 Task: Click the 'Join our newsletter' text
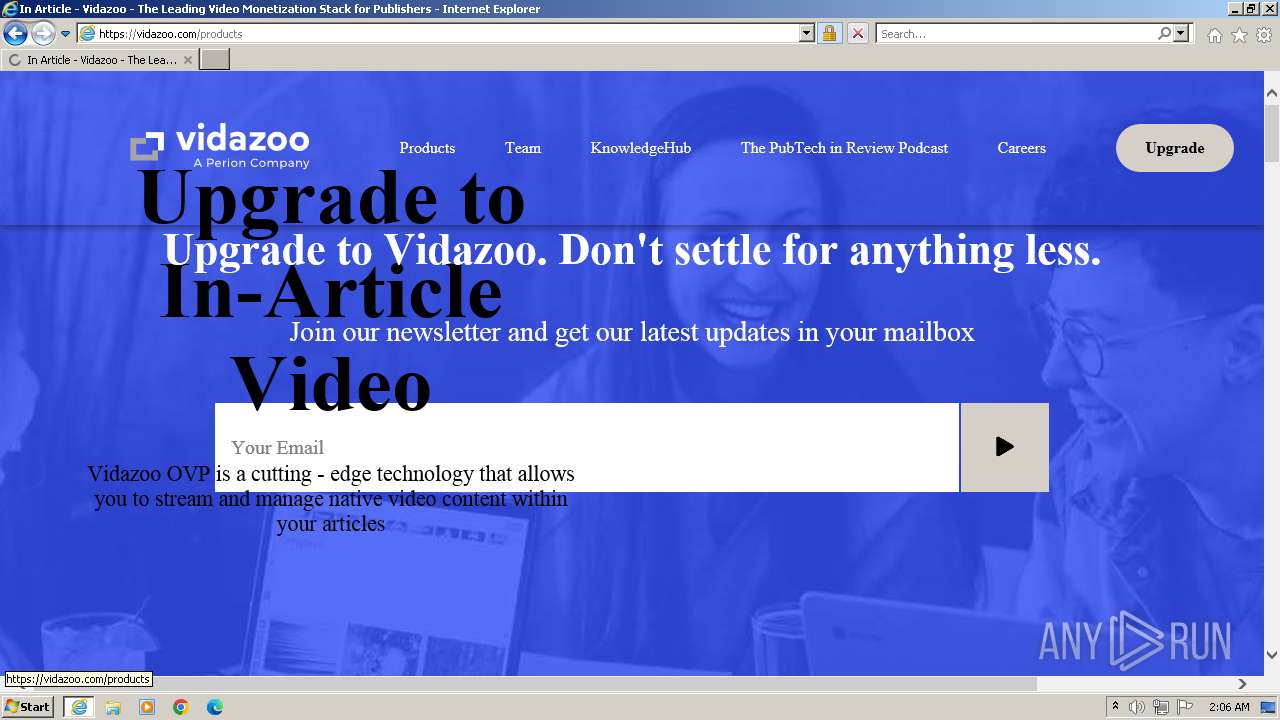[x=632, y=332]
